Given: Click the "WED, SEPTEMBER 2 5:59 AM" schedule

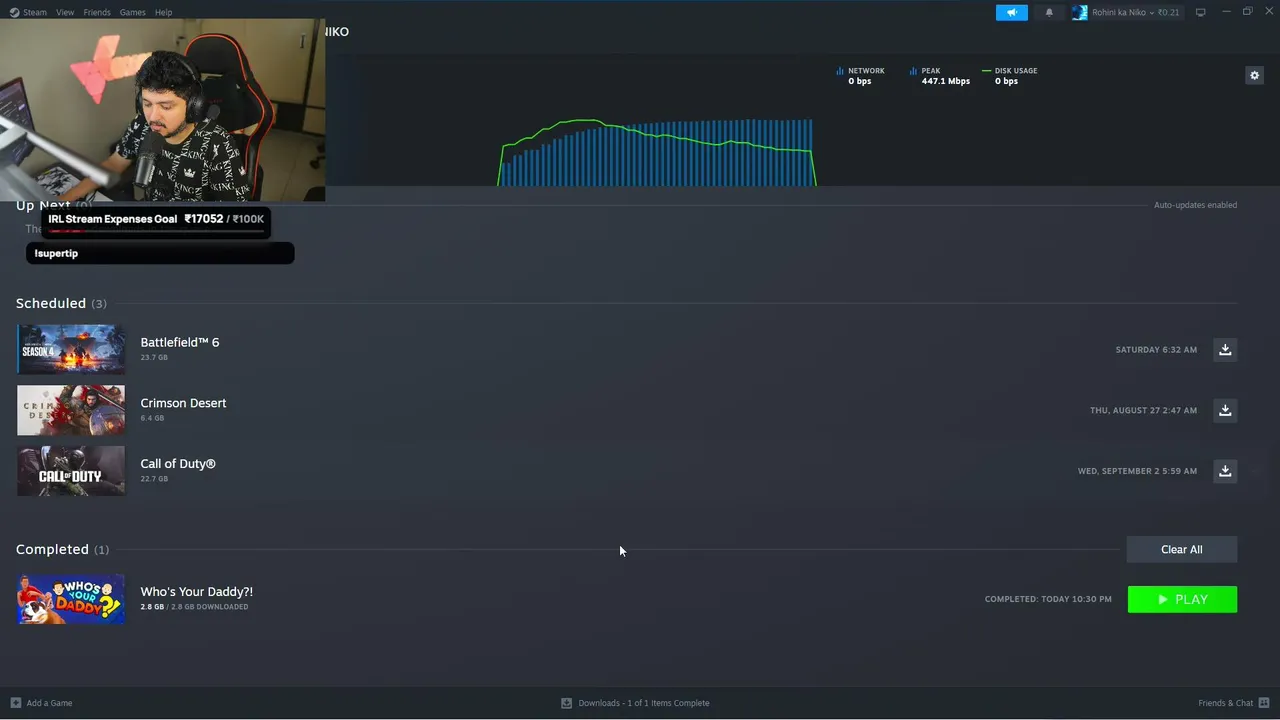Looking at the screenshot, I should [x=1137, y=471].
